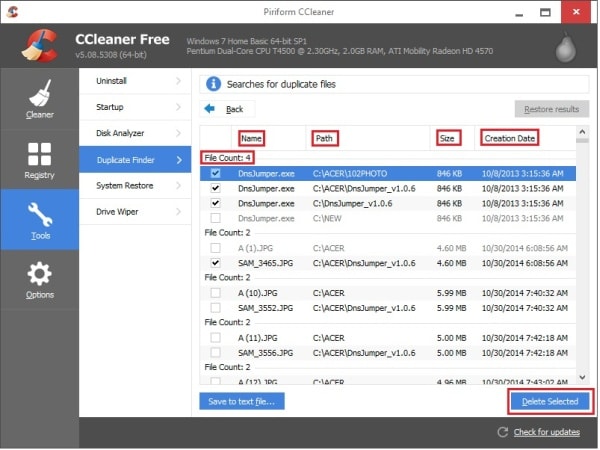This screenshot has width=600, height=450.
Task: Toggle the SAM_3465.JPG checkbox
Action: tap(217, 262)
